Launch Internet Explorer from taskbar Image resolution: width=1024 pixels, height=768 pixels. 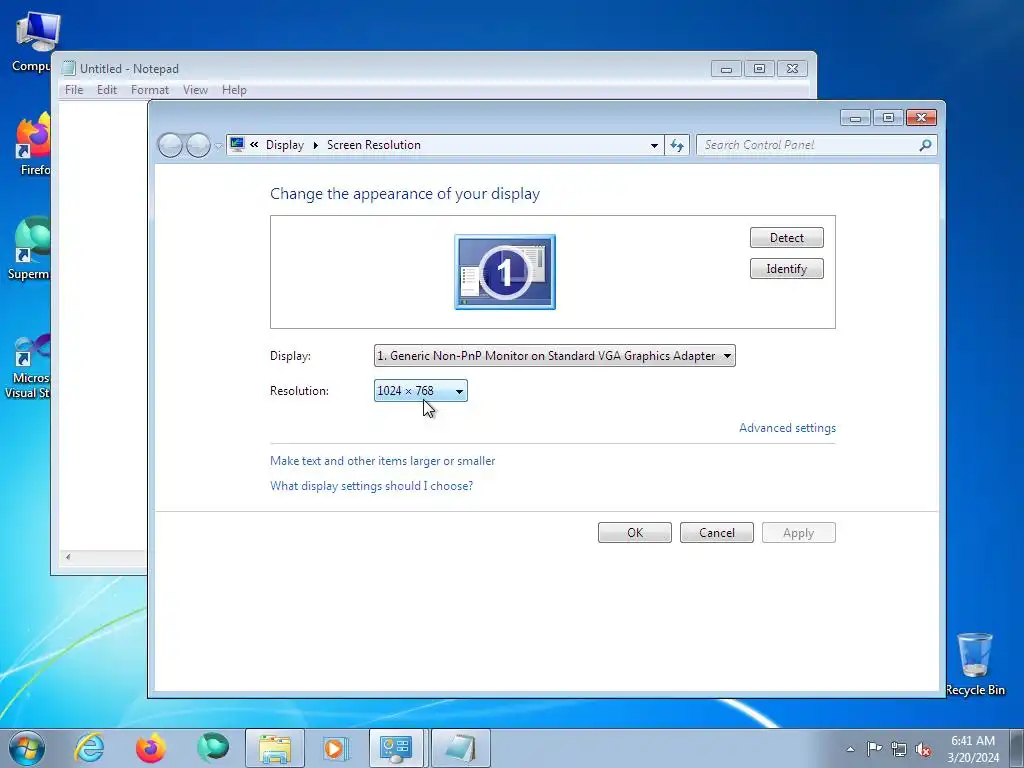tap(89, 748)
